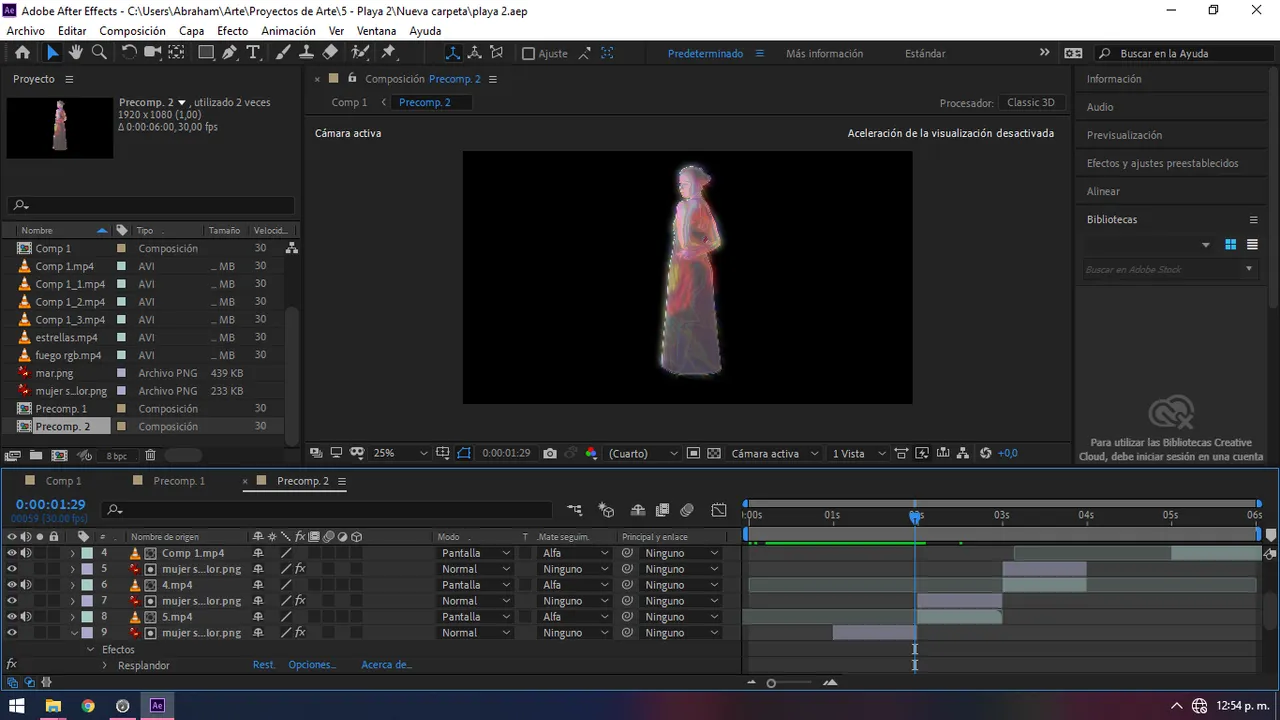Viewport: 1280px width, 720px height.
Task: Open the 25% magnification dropdown
Action: pos(400,453)
